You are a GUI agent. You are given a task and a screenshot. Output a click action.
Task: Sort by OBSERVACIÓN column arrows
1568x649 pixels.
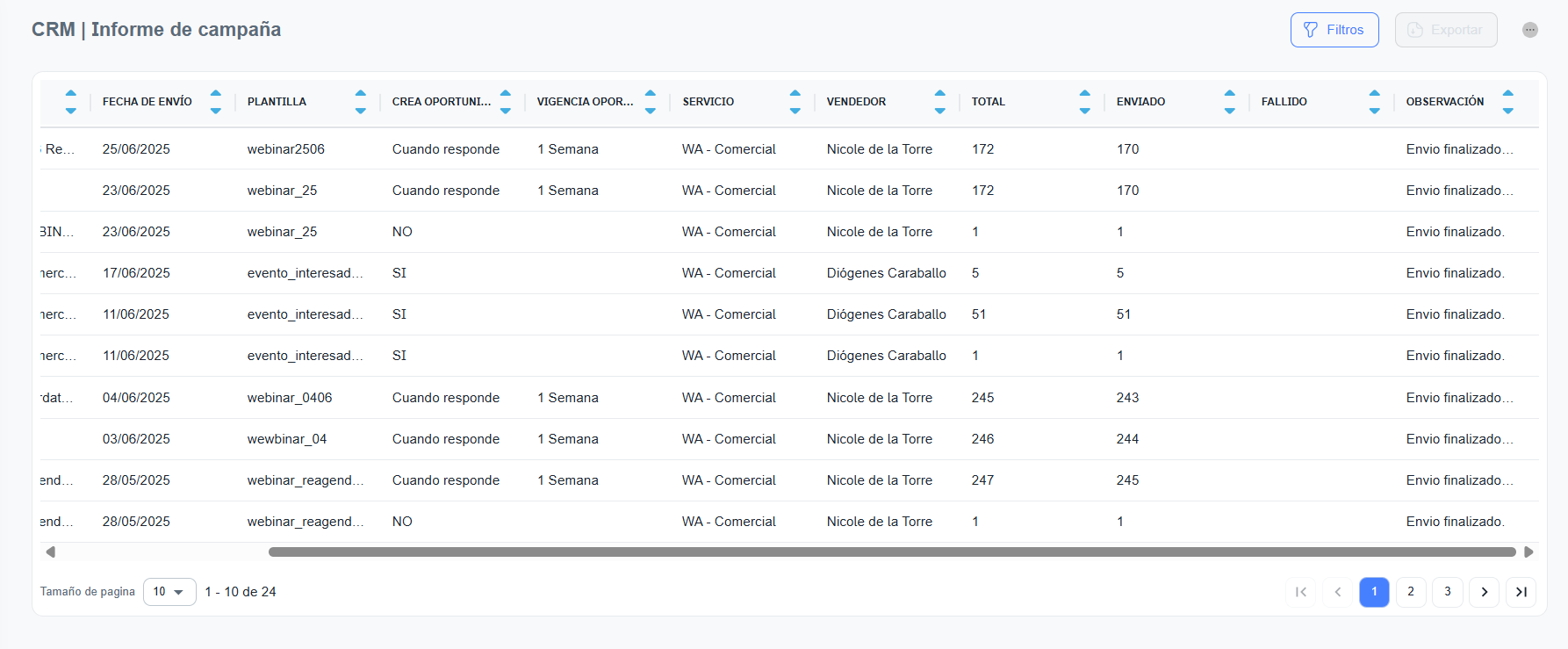(1508, 102)
